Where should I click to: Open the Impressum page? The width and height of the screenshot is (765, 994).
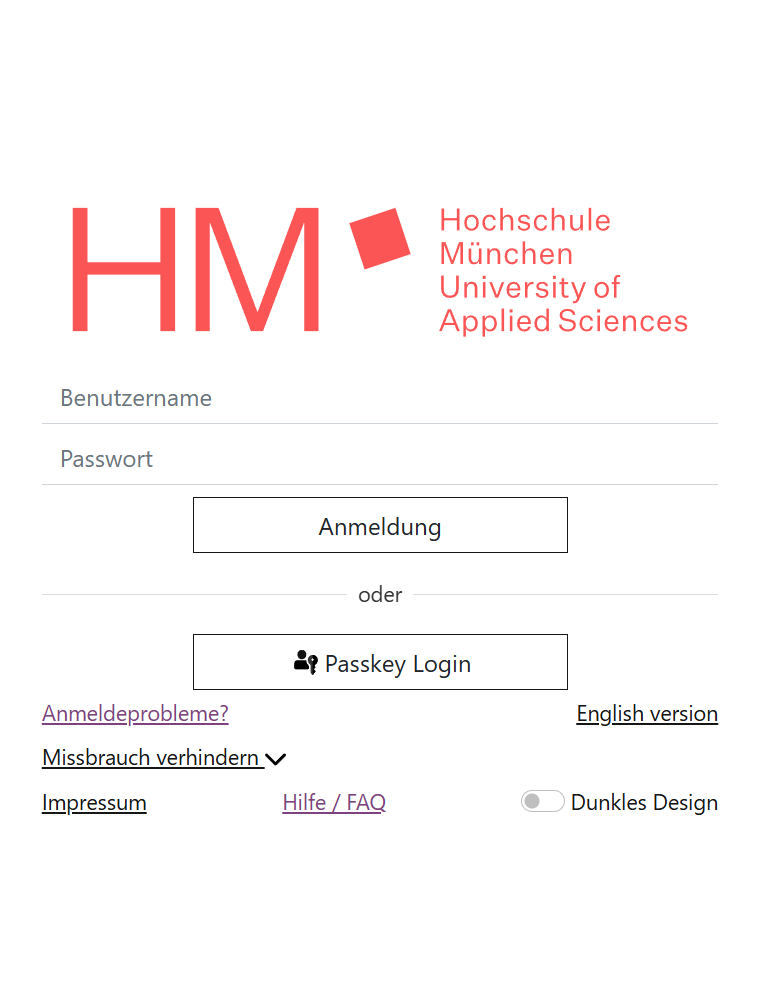click(94, 802)
